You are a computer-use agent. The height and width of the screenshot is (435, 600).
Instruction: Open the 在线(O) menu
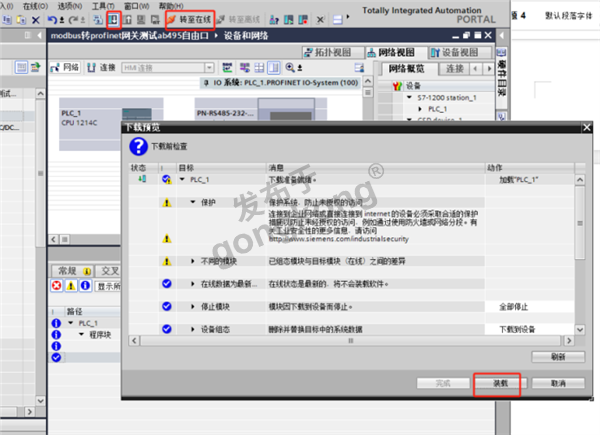click(36, 6)
